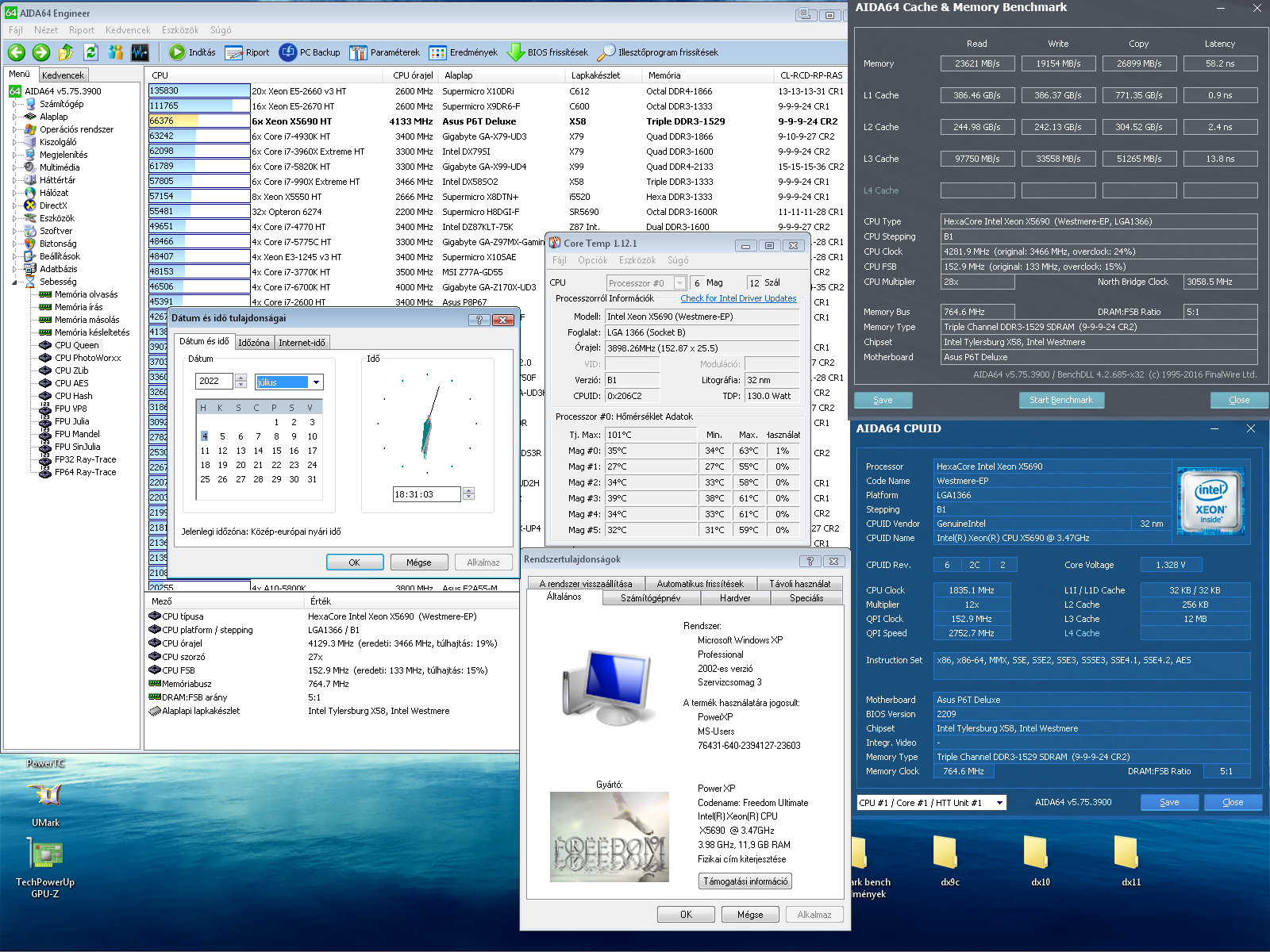Image resolution: width=1270 pixels, height=952 pixels.
Task: Click the Lapkakészlet column header
Action: [x=604, y=75]
